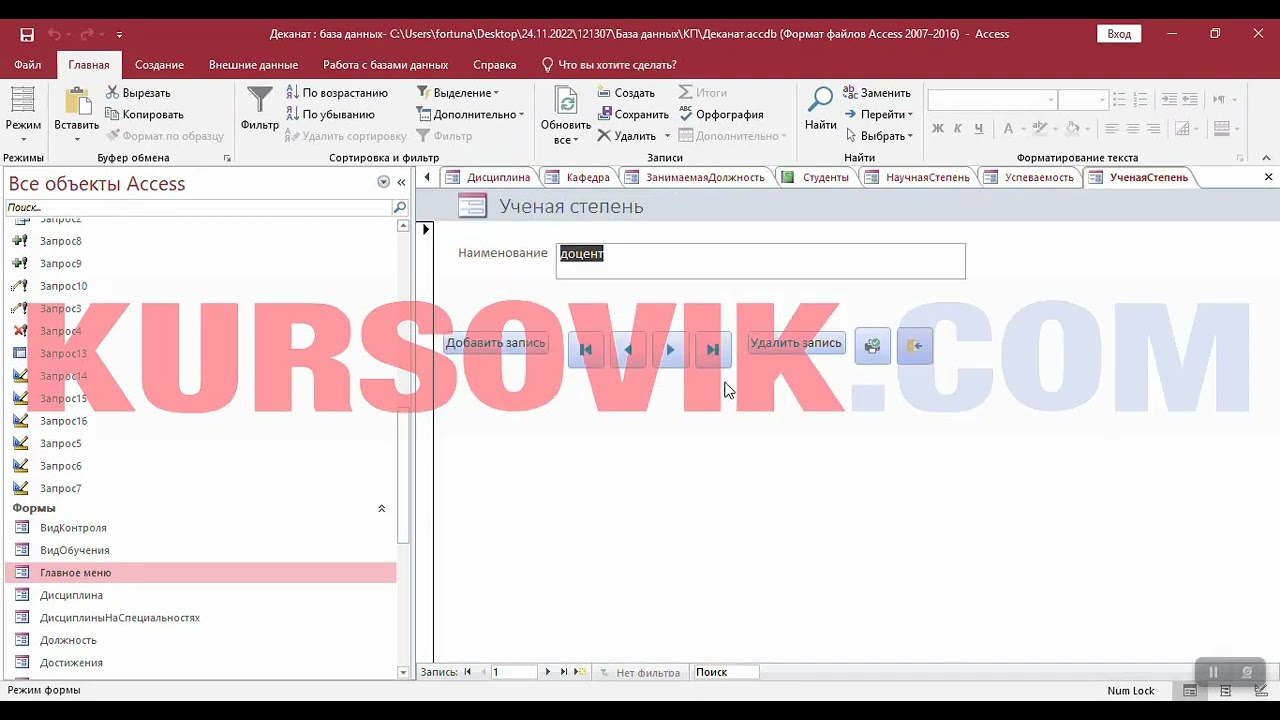Switch to the Кафедра document tab
Image resolution: width=1280 pixels, height=720 pixels.
(x=578, y=177)
